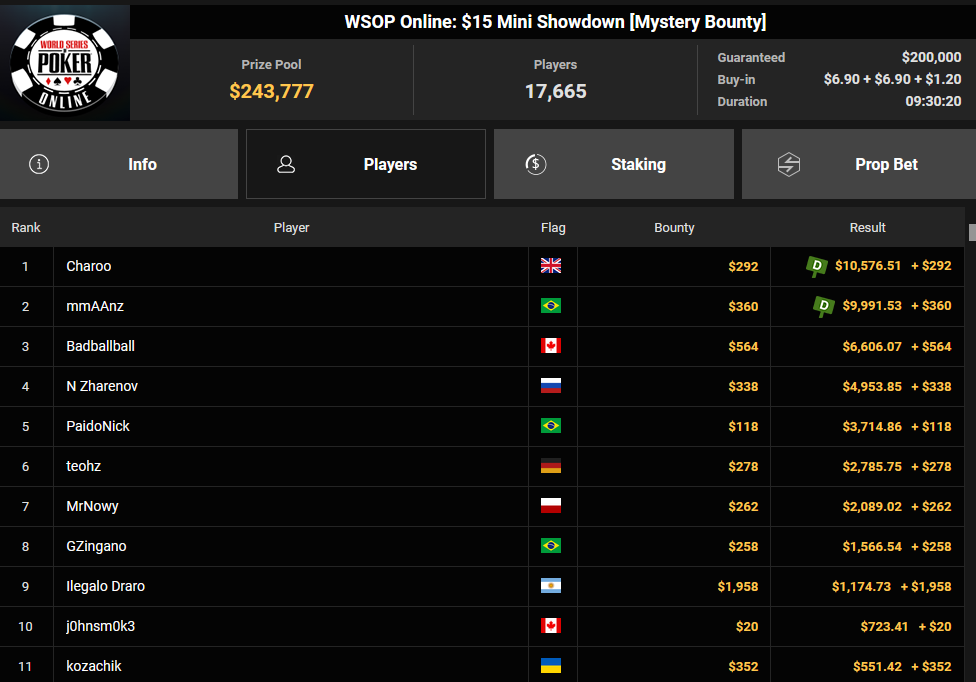This screenshot has height=682, width=976.
Task: Click the $20 bounty for j0hnsm0k3
Action: 747,627
